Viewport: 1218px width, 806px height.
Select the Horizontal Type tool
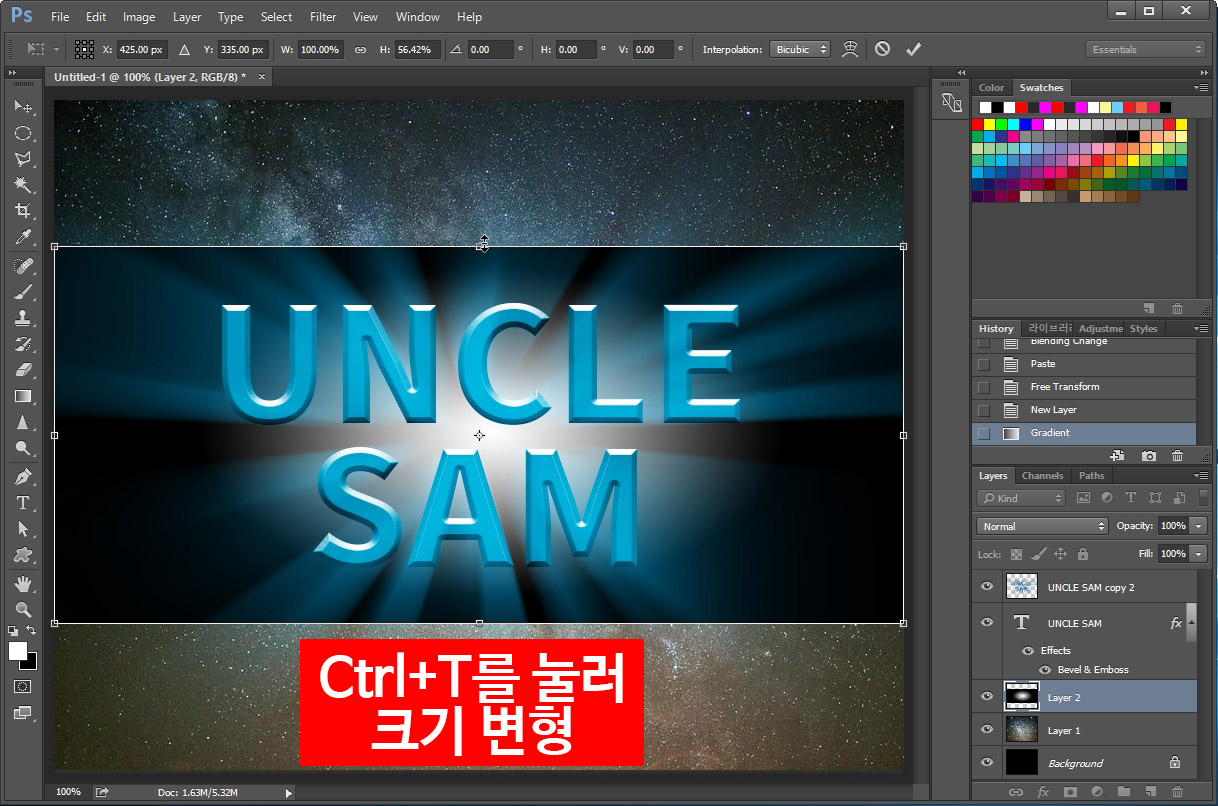click(x=24, y=502)
